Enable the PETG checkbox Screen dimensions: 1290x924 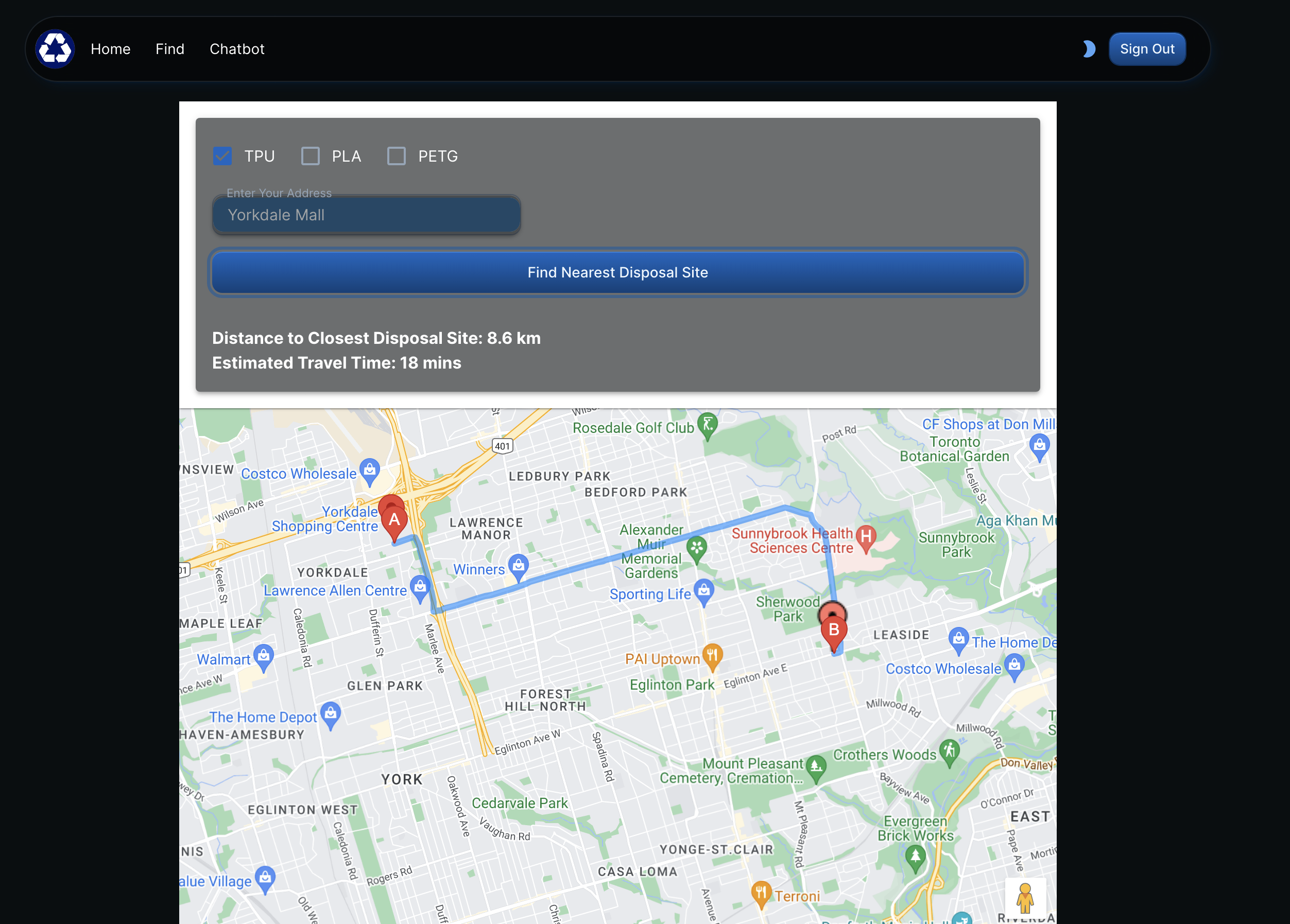pos(397,156)
